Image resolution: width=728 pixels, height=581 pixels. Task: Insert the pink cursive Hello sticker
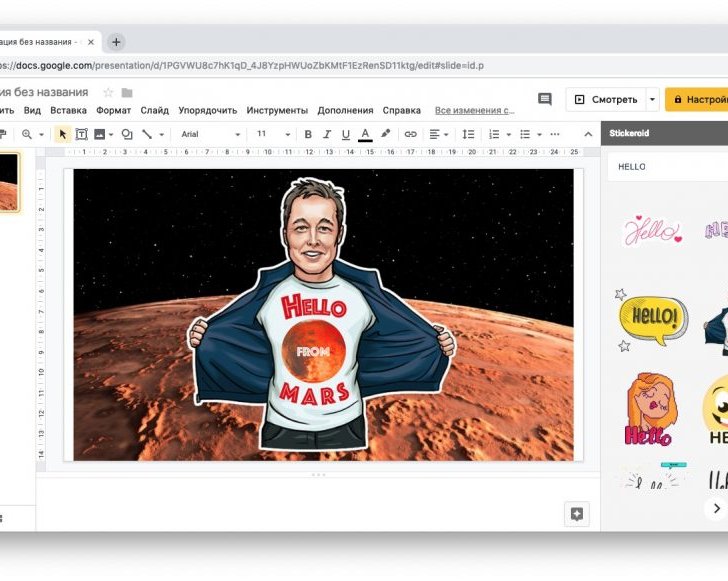pyautogui.click(x=653, y=231)
